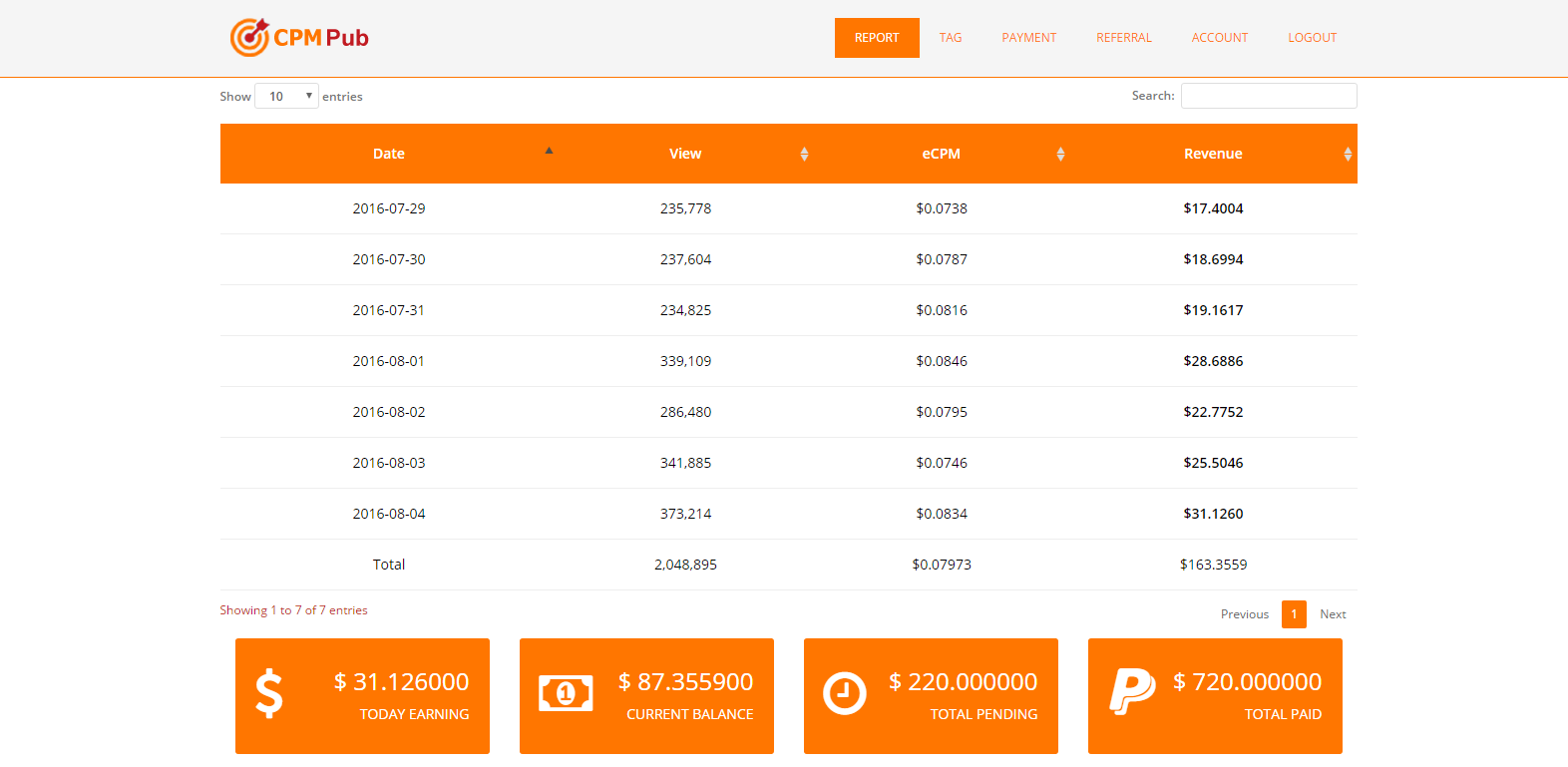Click the eCPM column sort arrows

click(1060, 154)
